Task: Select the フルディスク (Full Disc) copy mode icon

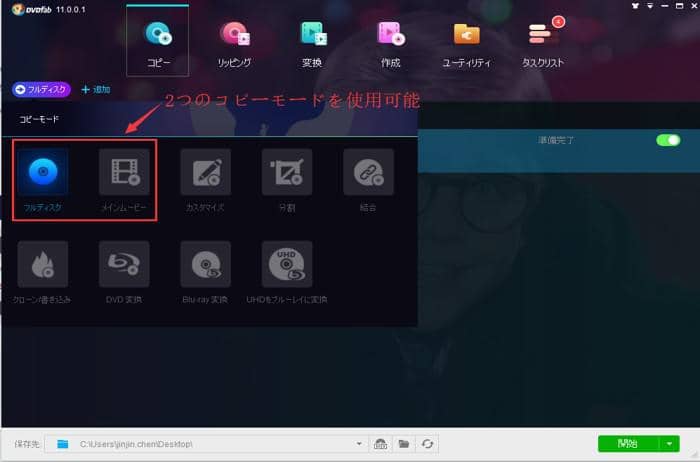Action: coord(43,172)
